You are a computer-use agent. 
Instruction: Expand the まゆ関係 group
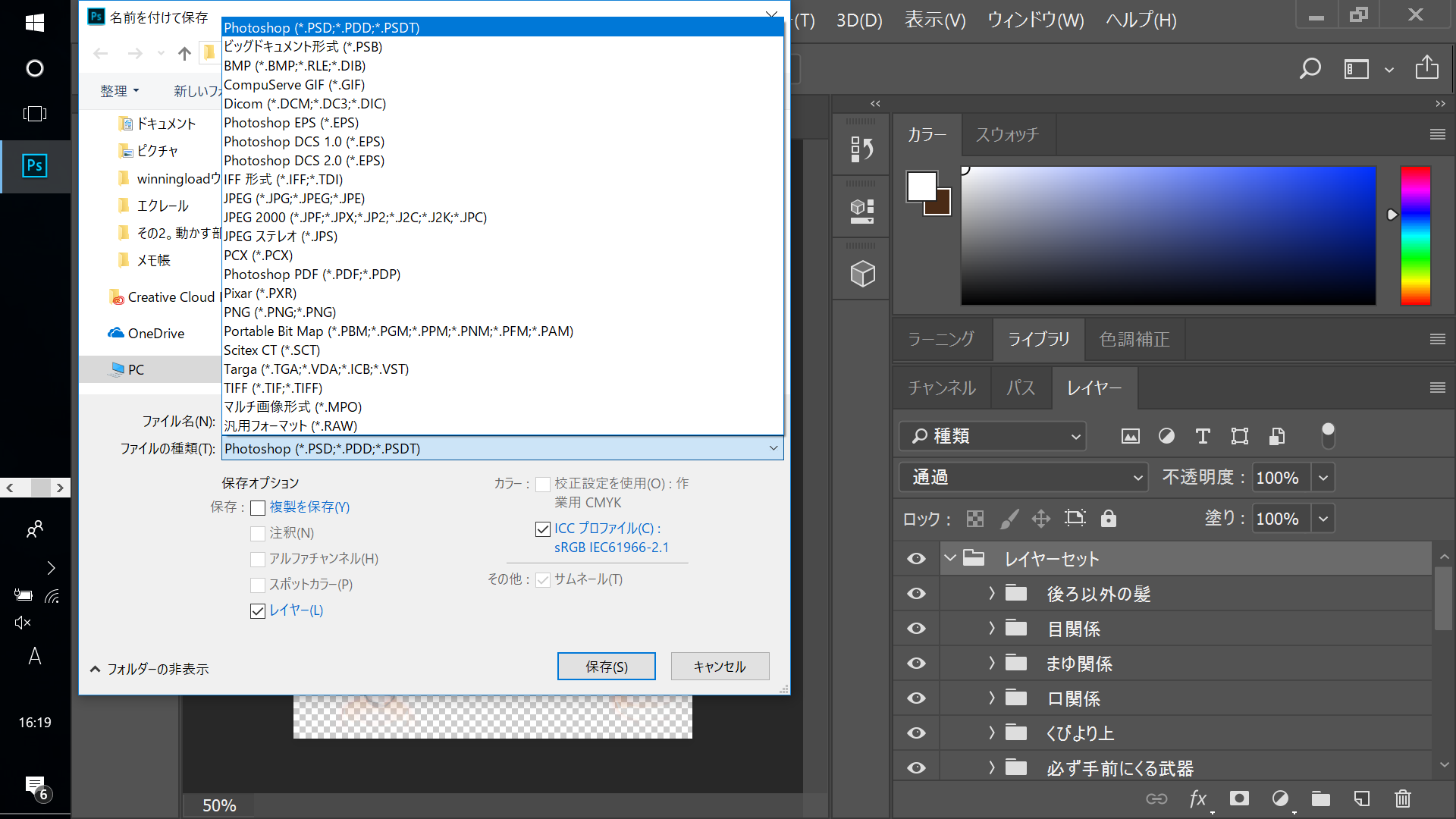pos(991,664)
